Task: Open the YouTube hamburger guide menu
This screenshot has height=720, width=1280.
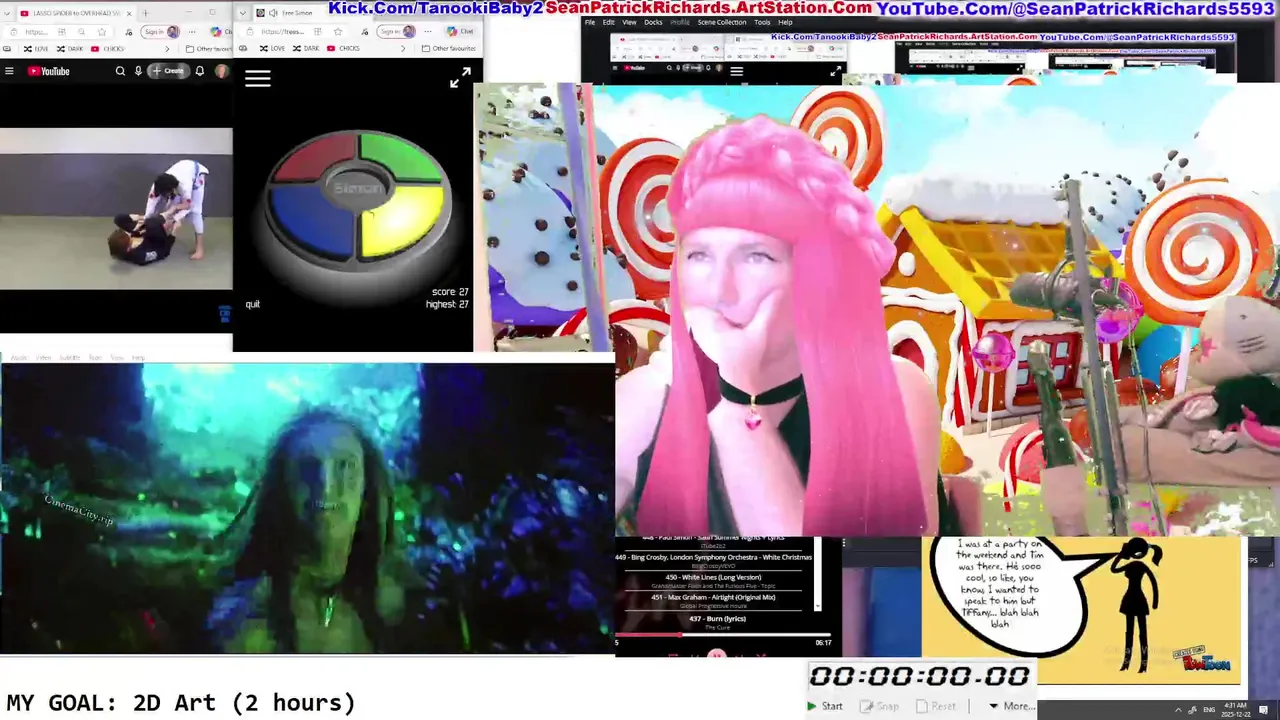Action: (x=9, y=71)
